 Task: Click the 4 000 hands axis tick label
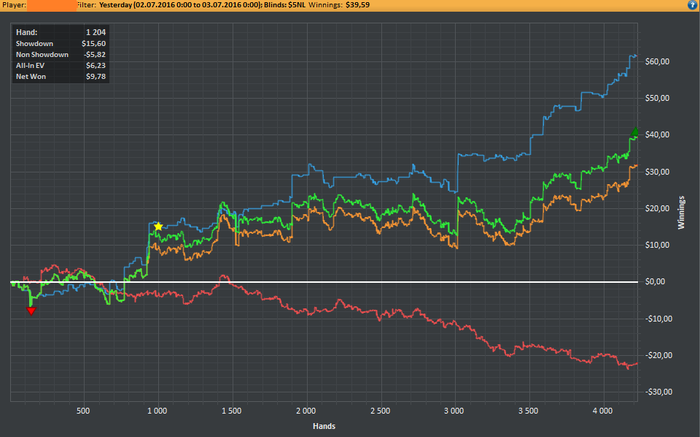click(x=603, y=411)
